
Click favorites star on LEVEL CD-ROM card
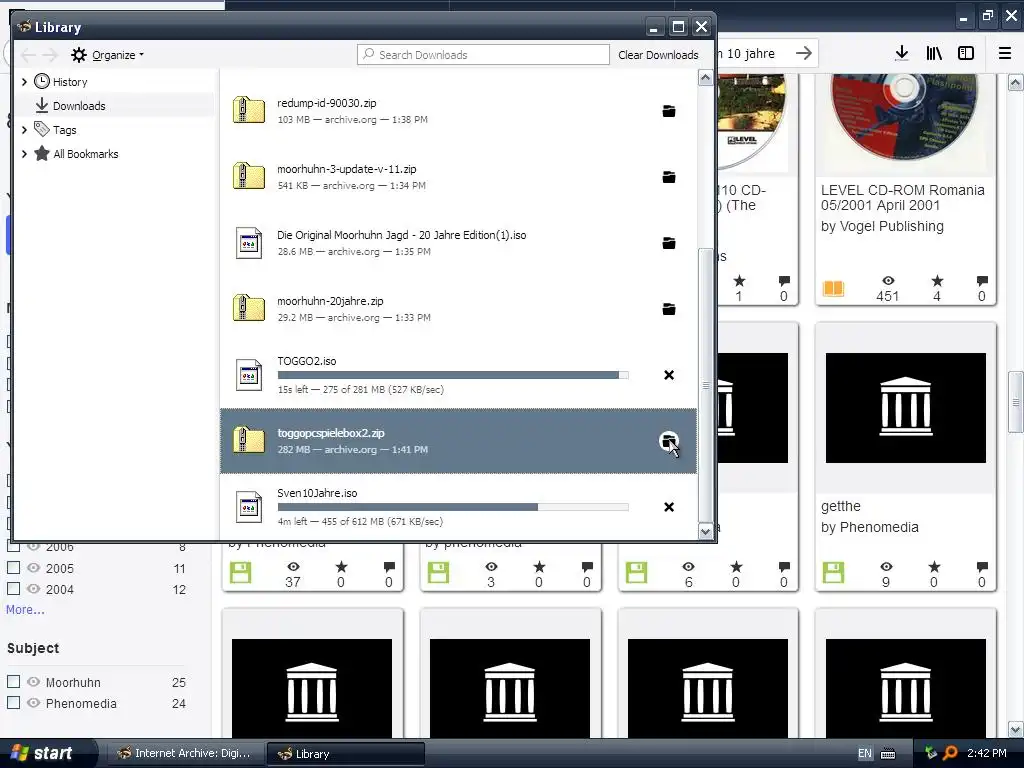937,281
